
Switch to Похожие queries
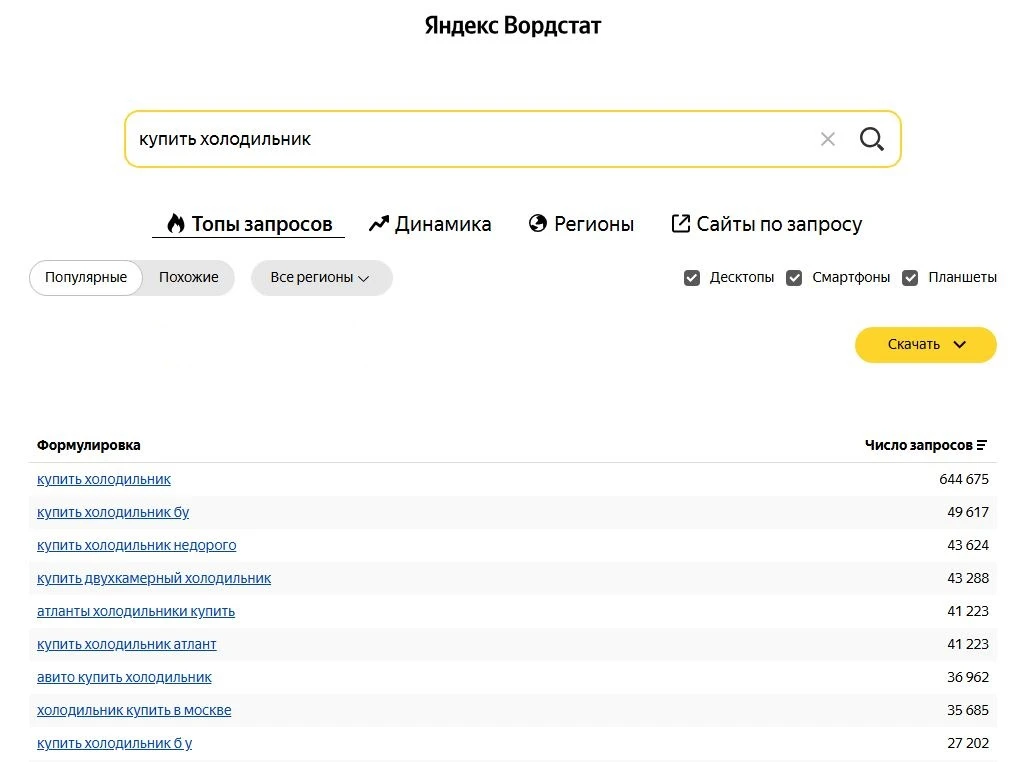[x=188, y=278]
